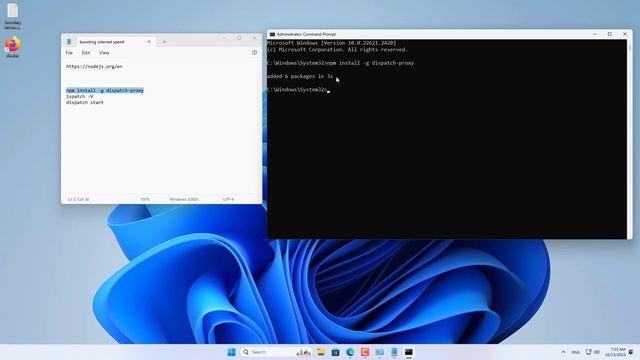
Task: Click the npm install command line in Command Prompt
Action: pos(341,63)
